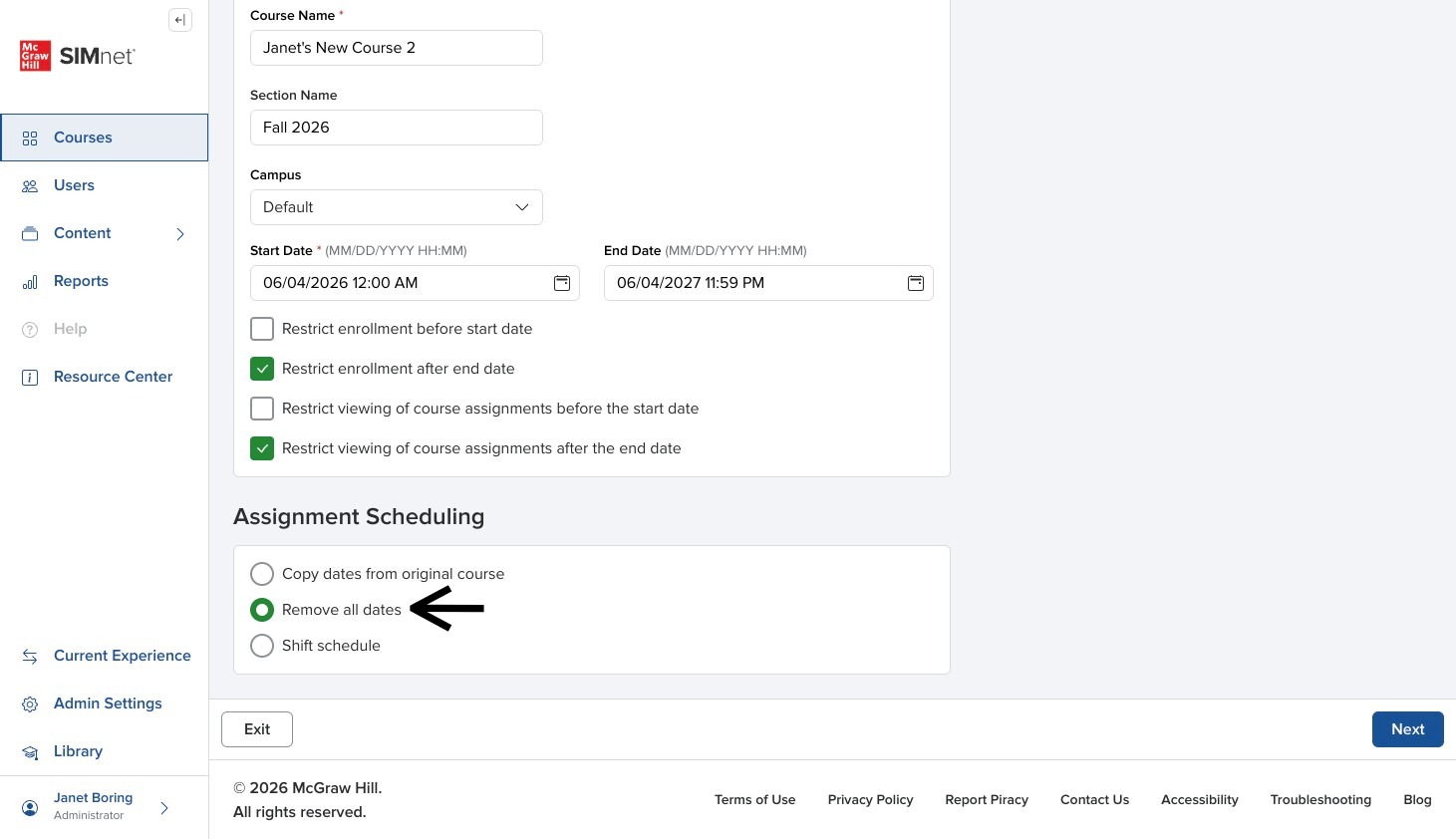This screenshot has width=1456, height=839.
Task: Click the Janet Boring profile avatar icon
Action: click(30, 808)
